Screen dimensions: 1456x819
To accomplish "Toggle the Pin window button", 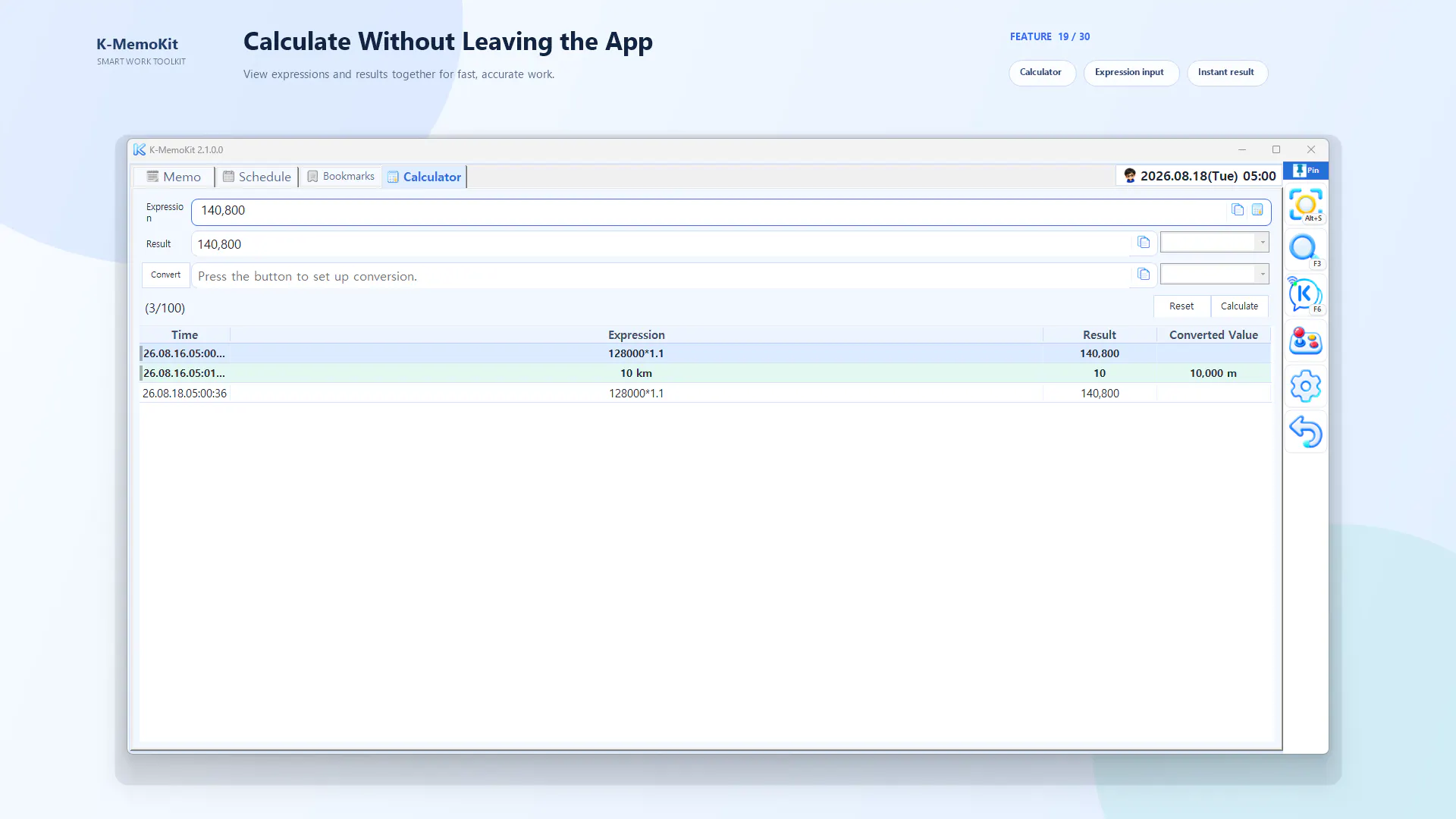I will click(1306, 171).
